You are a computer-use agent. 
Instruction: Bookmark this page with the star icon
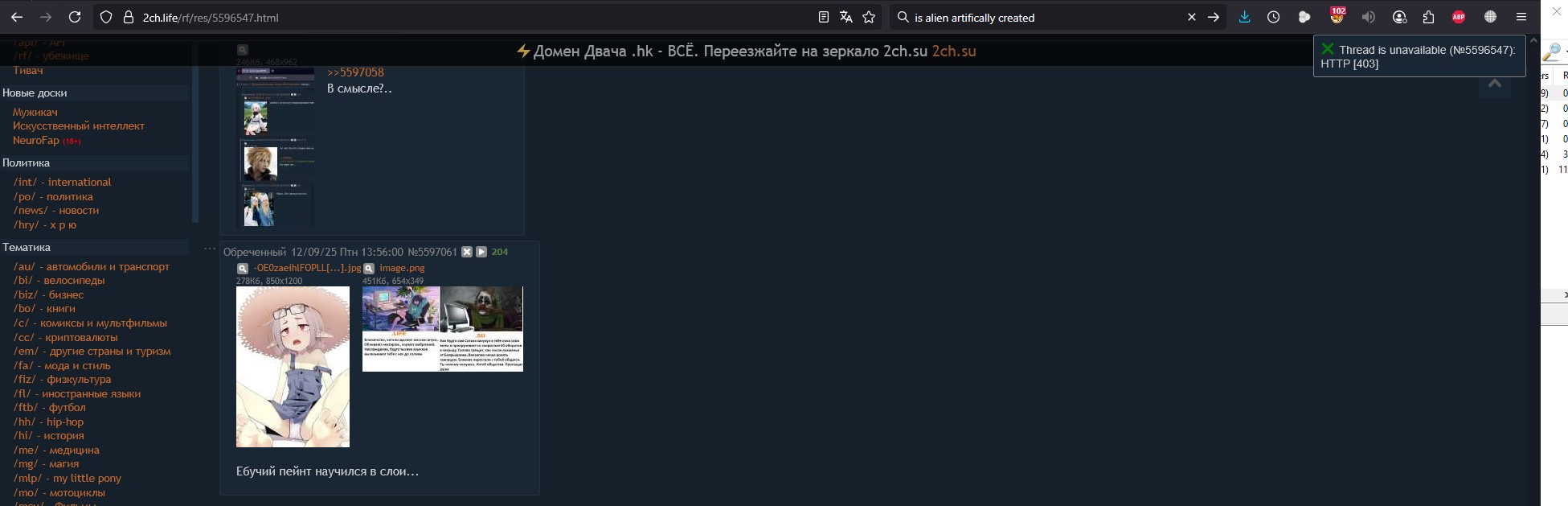click(x=869, y=17)
